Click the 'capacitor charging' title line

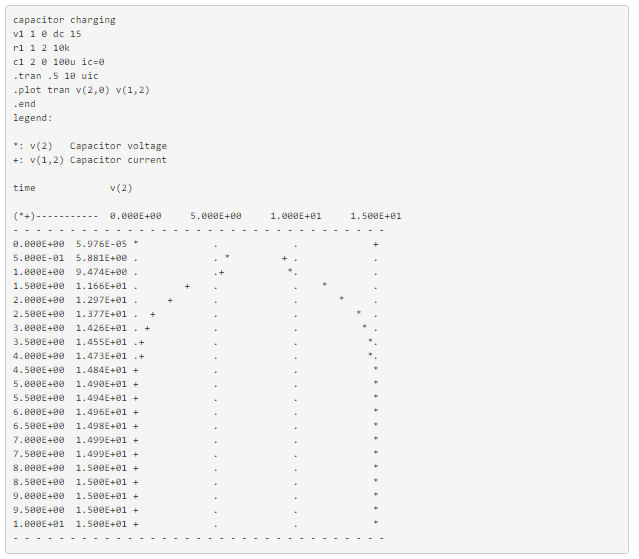64,20
